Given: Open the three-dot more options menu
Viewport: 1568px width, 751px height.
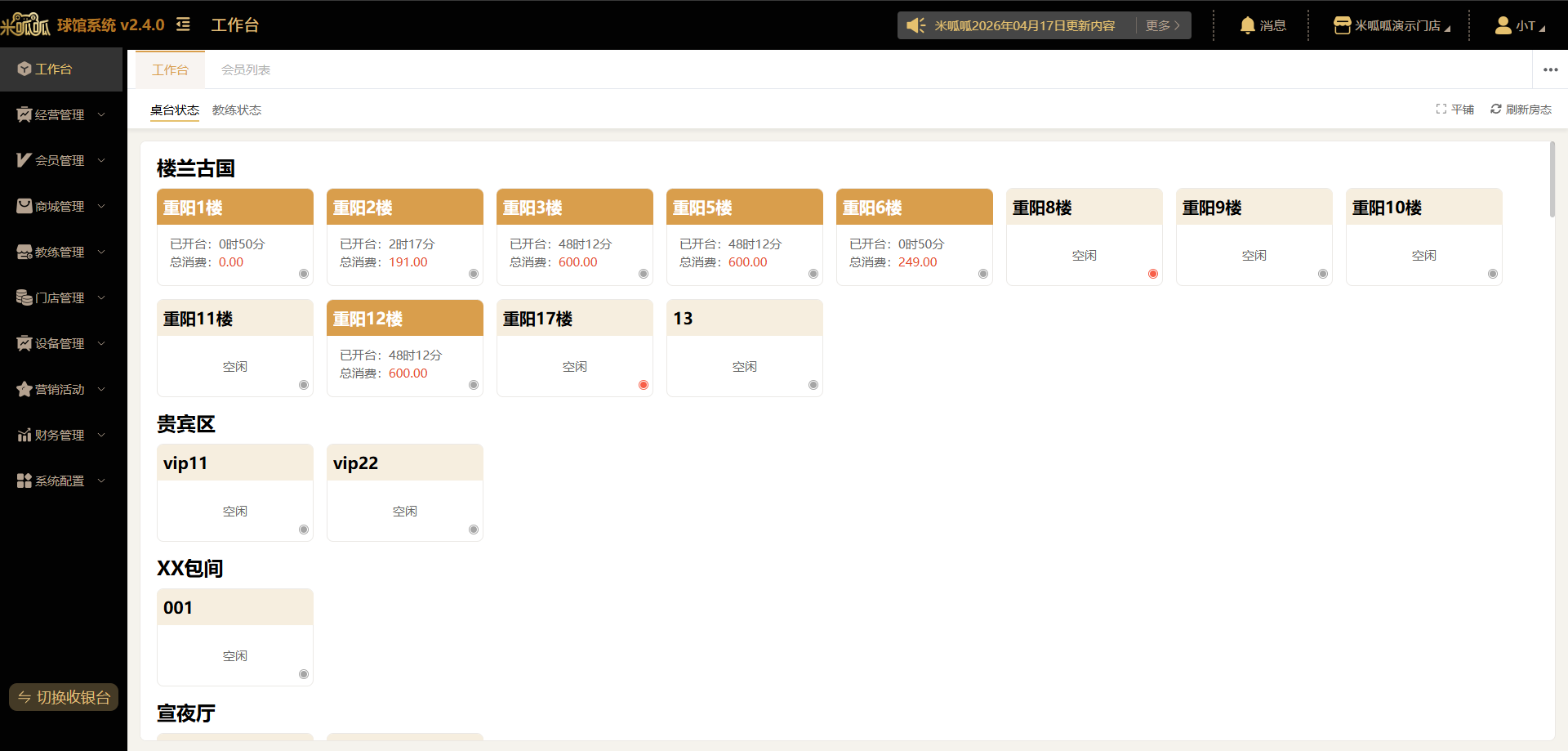Looking at the screenshot, I should point(1551,69).
